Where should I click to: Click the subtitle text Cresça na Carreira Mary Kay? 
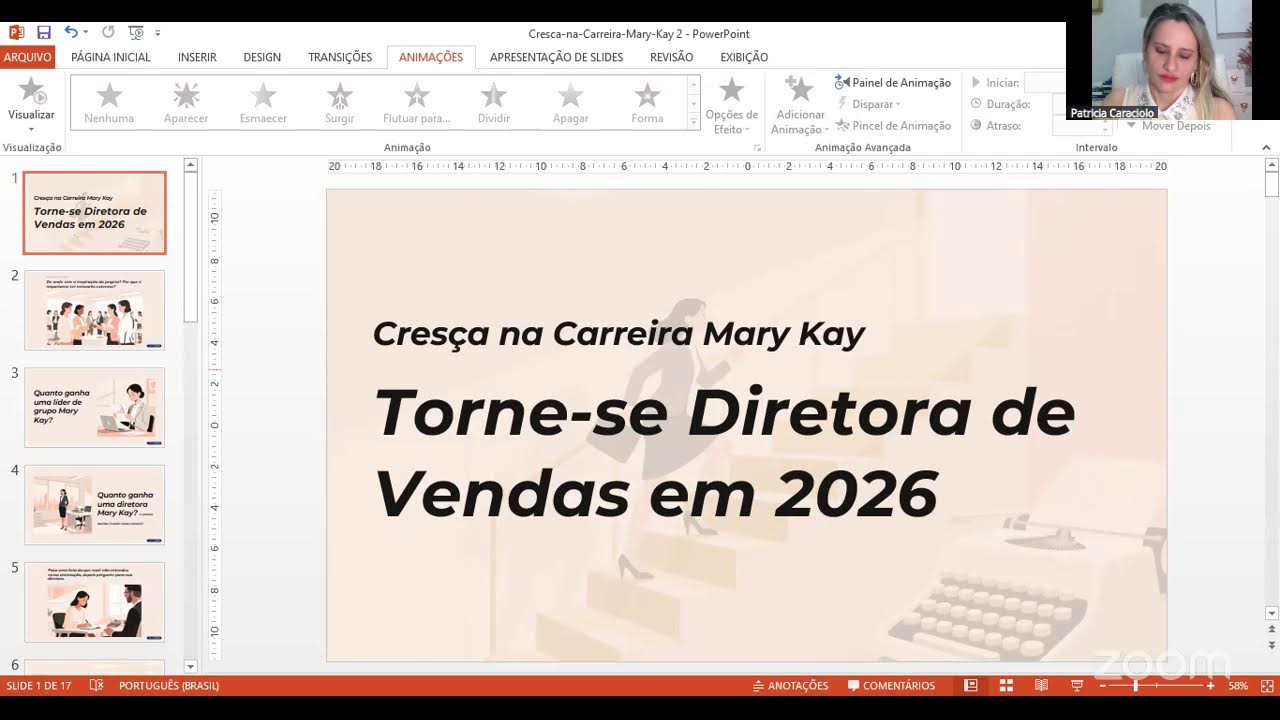(x=618, y=334)
